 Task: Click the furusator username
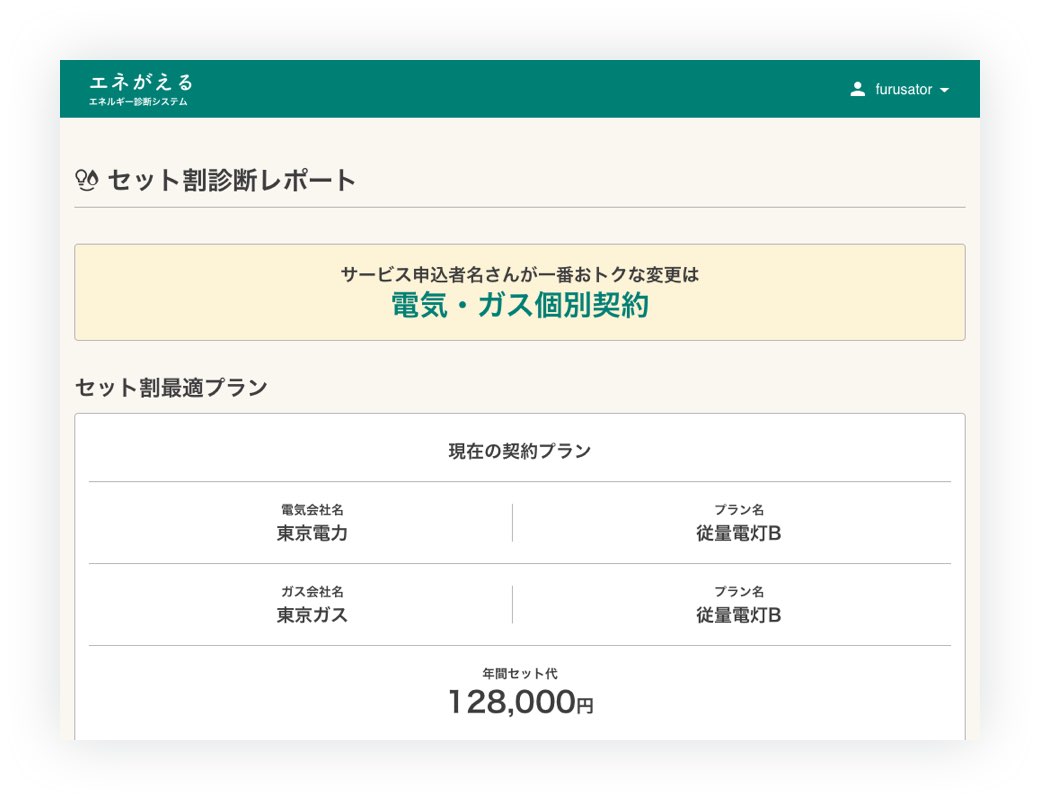(x=903, y=90)
